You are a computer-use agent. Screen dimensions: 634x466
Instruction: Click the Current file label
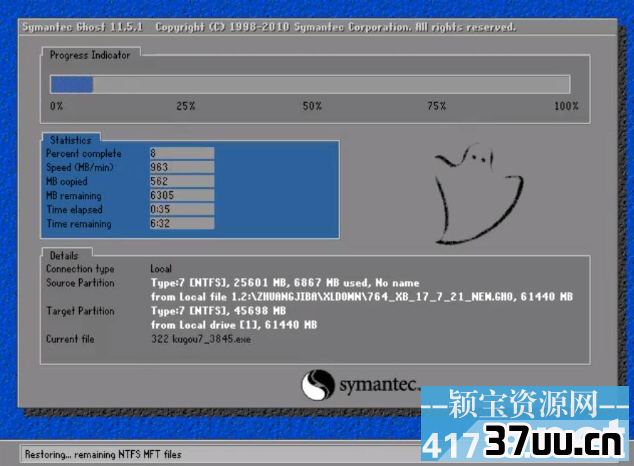pos(70,339)
